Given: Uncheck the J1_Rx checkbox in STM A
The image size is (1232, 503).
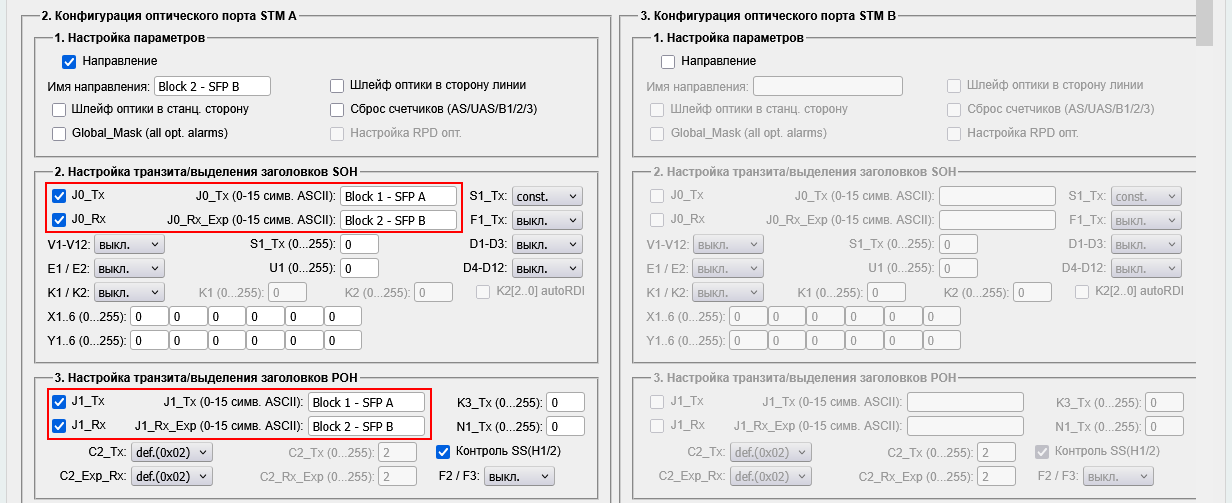Looking at the screenshot, I should pos(59,426).
